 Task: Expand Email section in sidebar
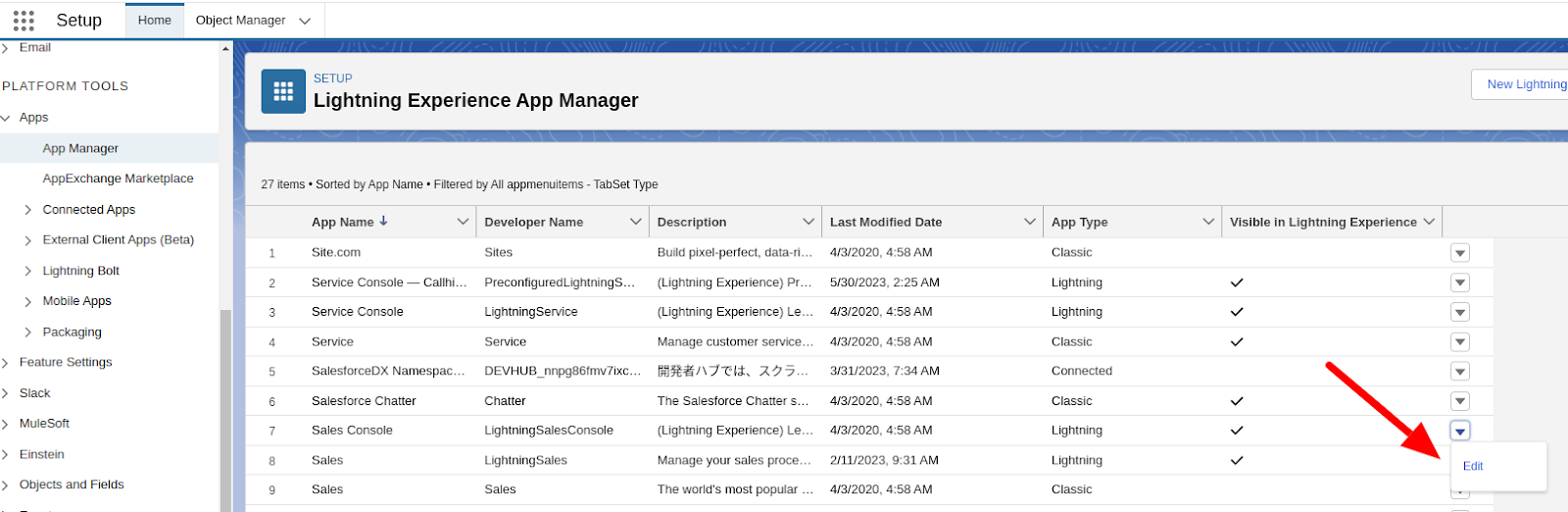pyautogui.click(x=6, y=47)
